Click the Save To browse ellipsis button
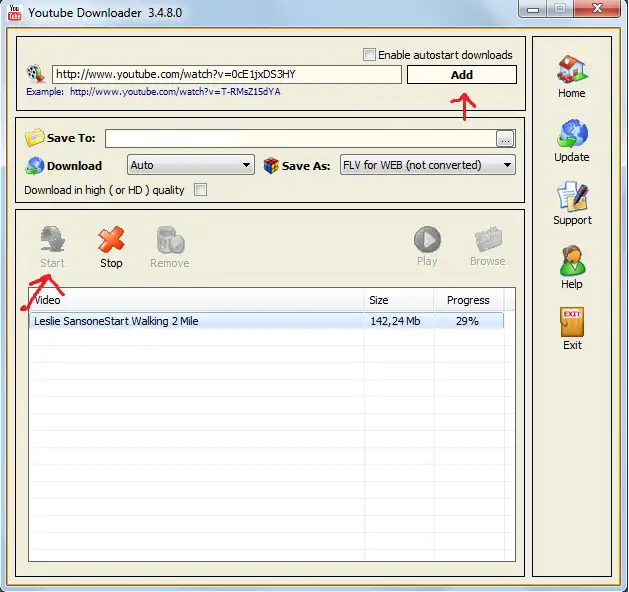629x592 pixels. (505, 138)
